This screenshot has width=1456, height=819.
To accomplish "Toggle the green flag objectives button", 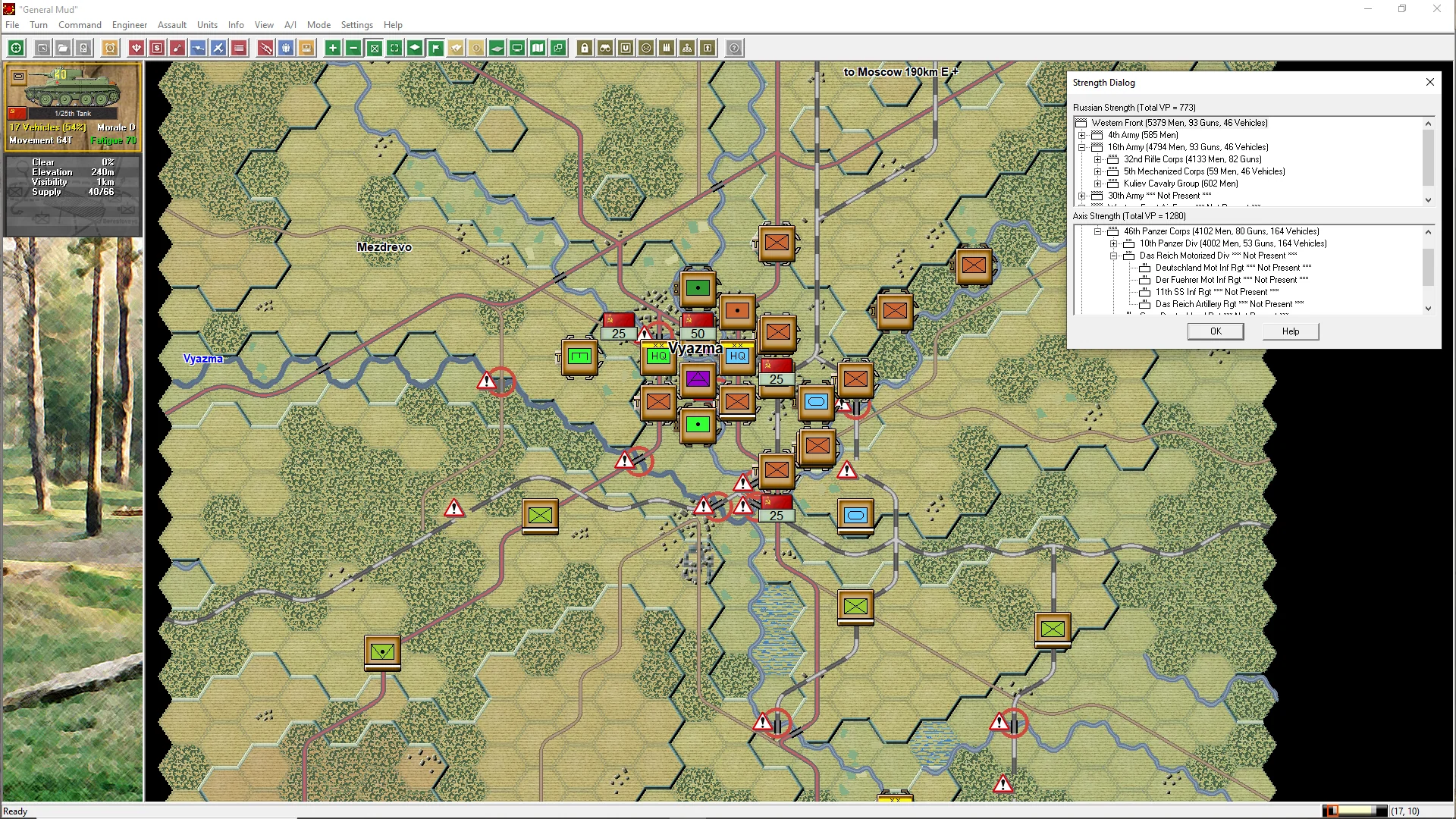I will (x=435, y=48).
